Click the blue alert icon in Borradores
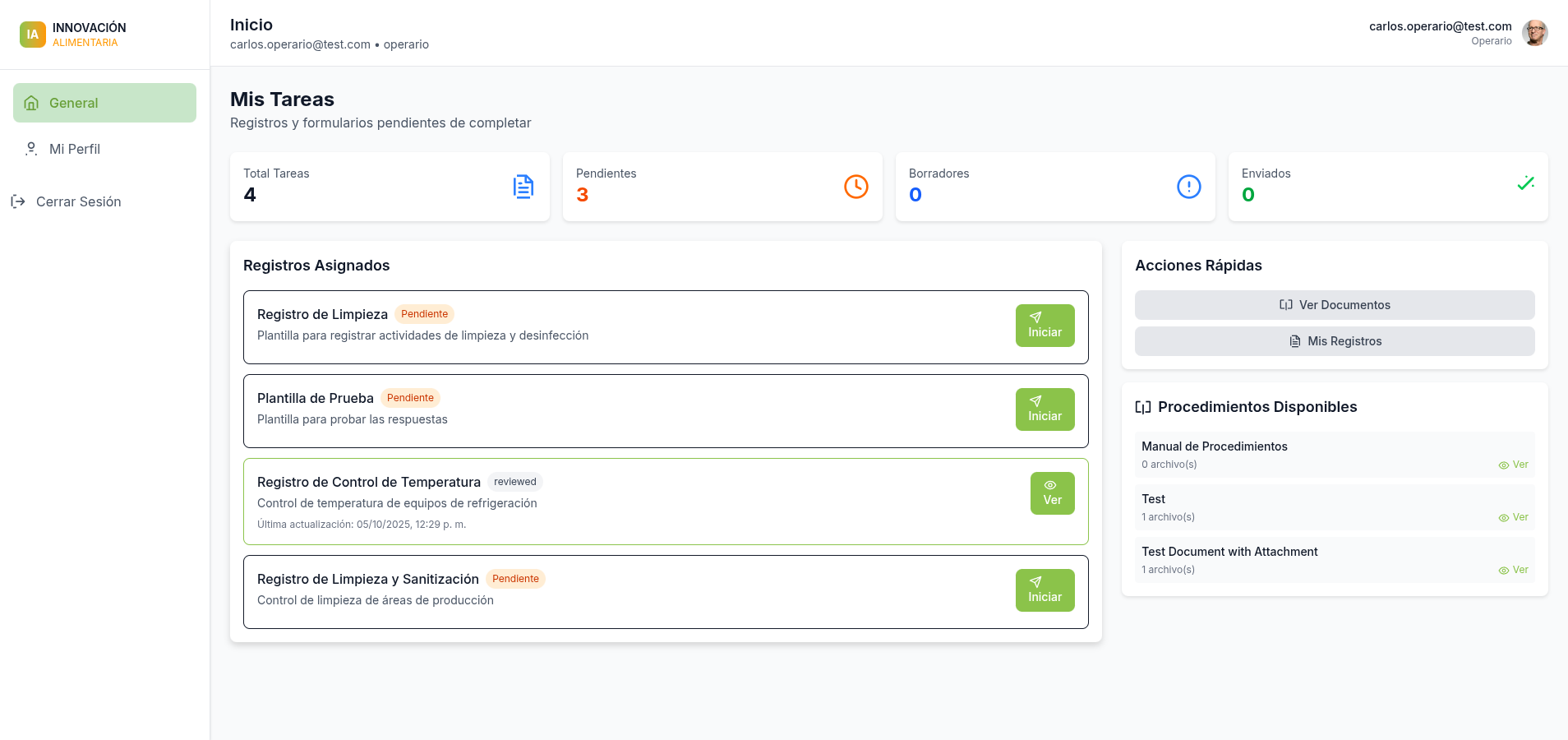The width and height of the screenshot is (1568, 740). [x=1188, y=187]
